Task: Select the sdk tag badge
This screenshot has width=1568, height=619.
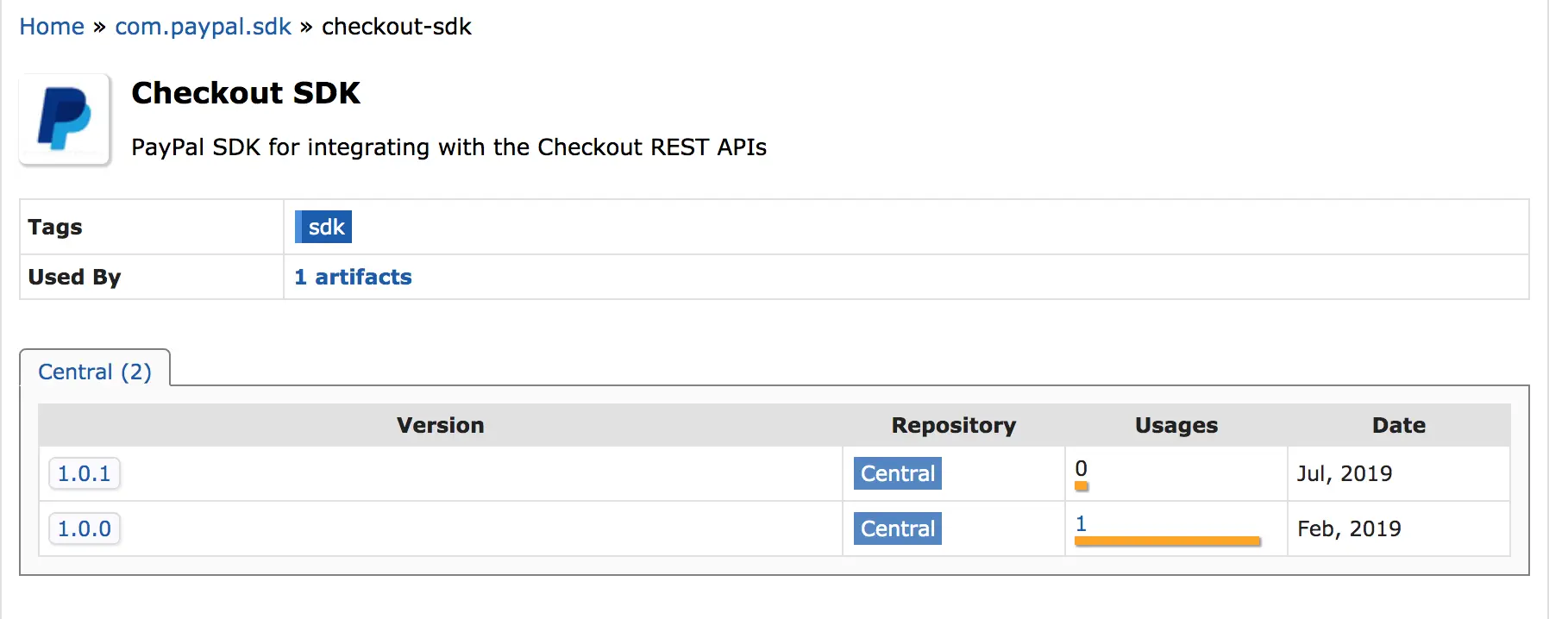Action: click(323, 227)
